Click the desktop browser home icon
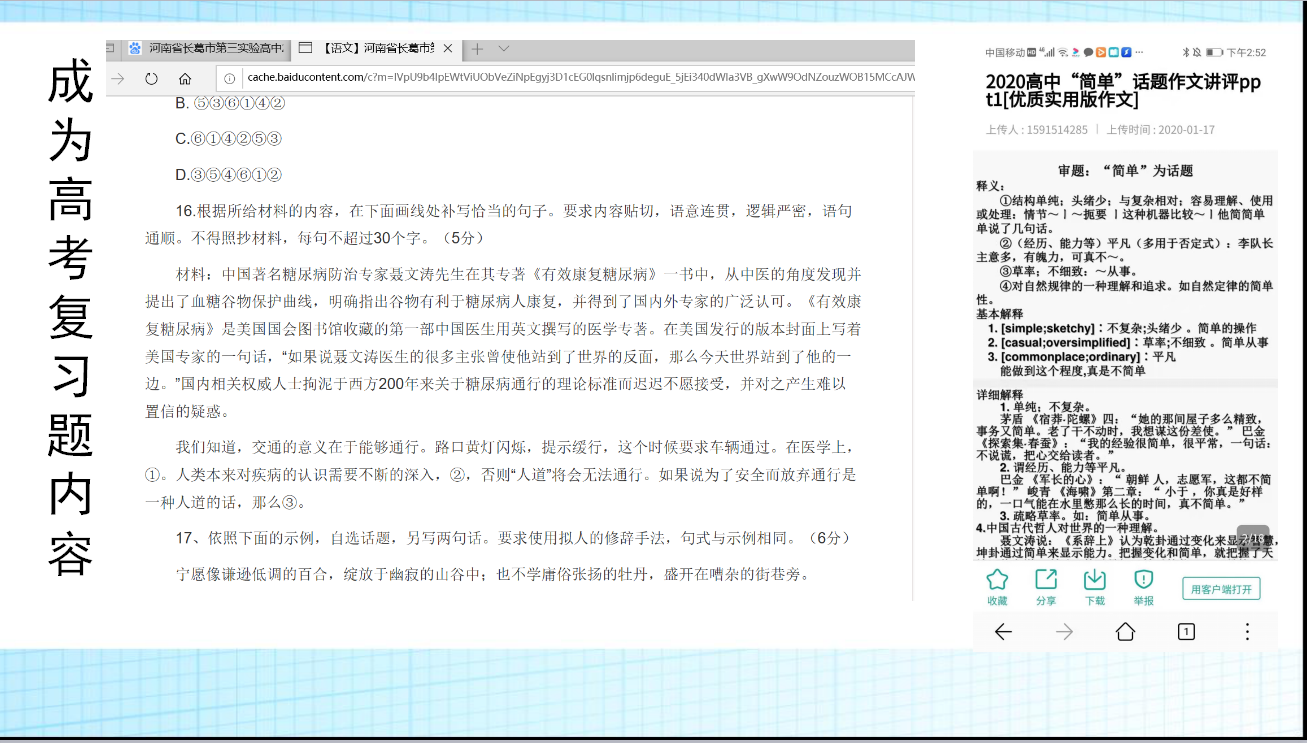Screen dimensions: 1307x743 point(185,78)
